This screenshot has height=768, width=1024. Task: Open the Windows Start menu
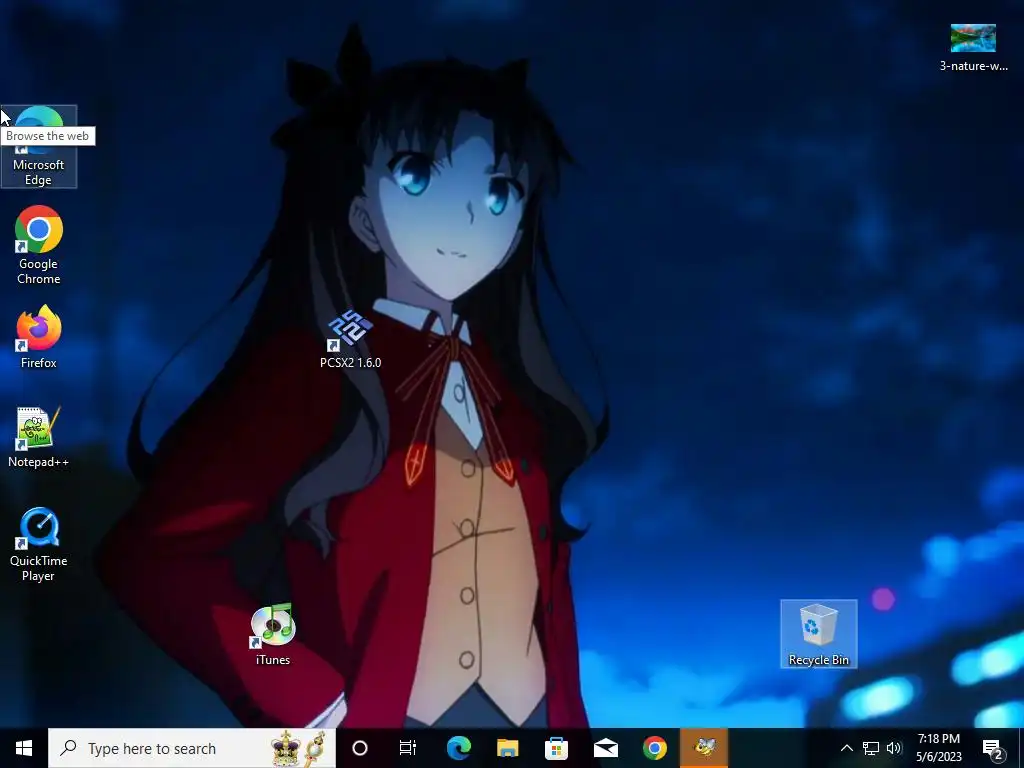(x=24, y=748)
